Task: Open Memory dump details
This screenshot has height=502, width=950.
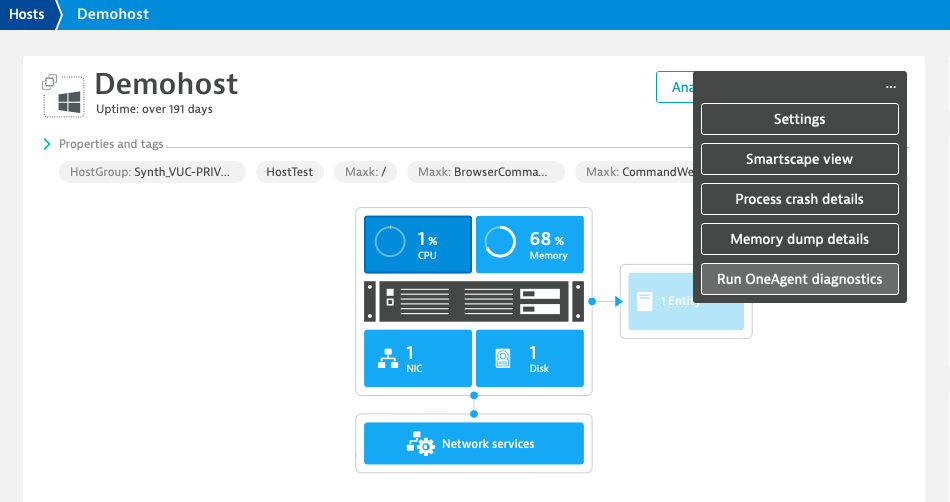Action: tap(799, 239)
